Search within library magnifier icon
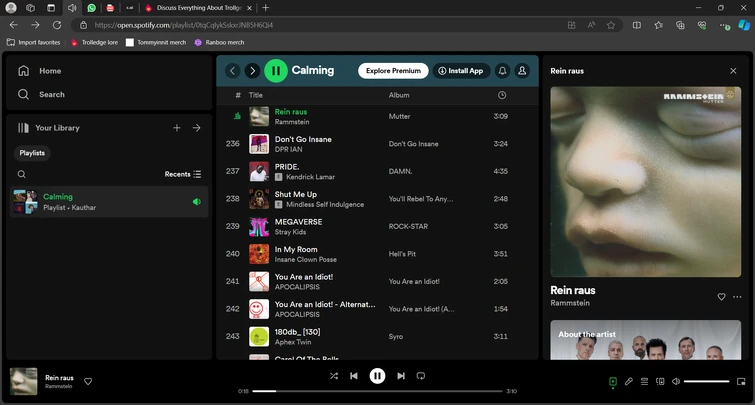 (22, 174)
